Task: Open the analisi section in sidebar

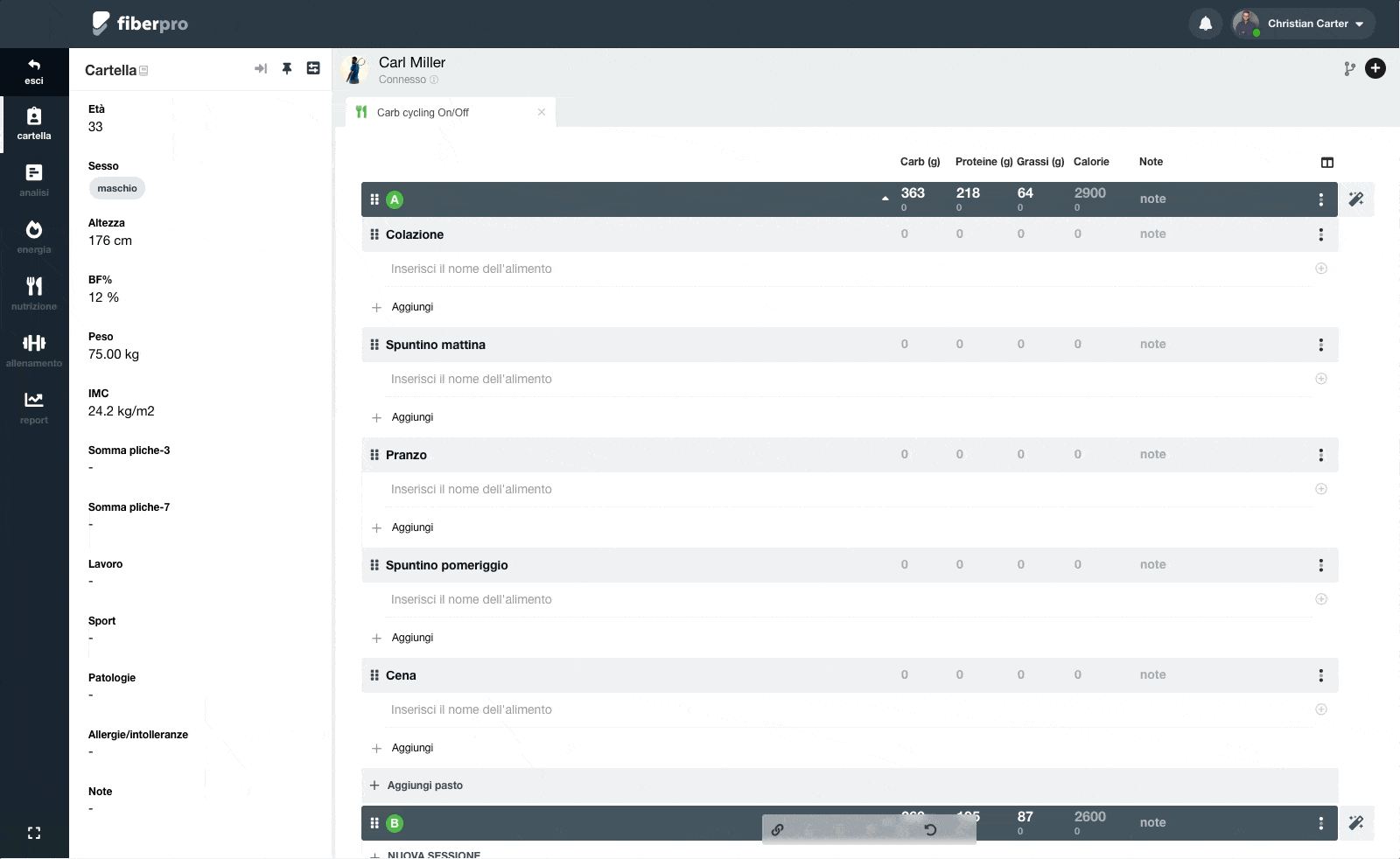Action: click(34, 179)
